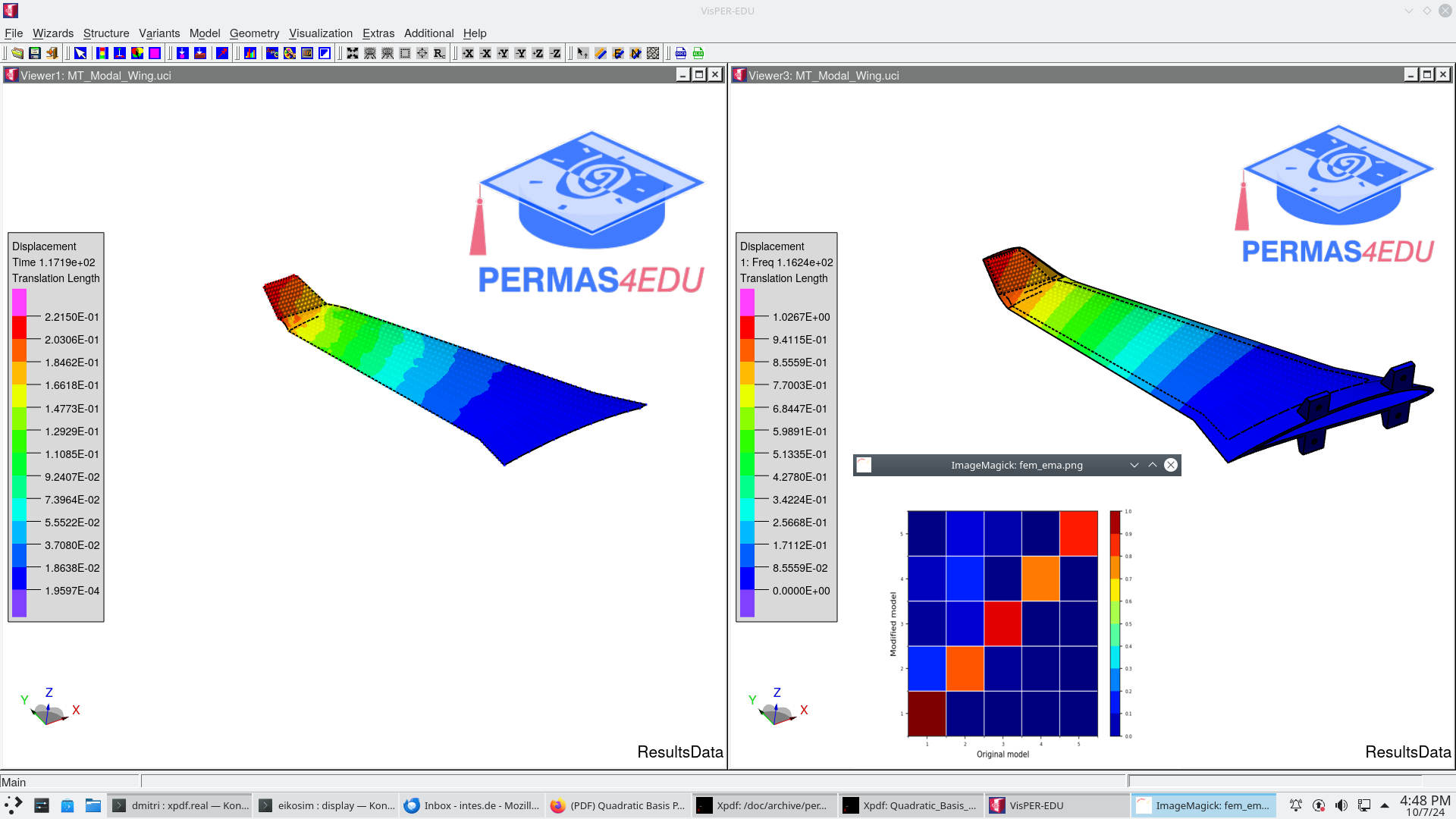Click the DOCX export icon

pyautogui.click(x=681, y=53)
